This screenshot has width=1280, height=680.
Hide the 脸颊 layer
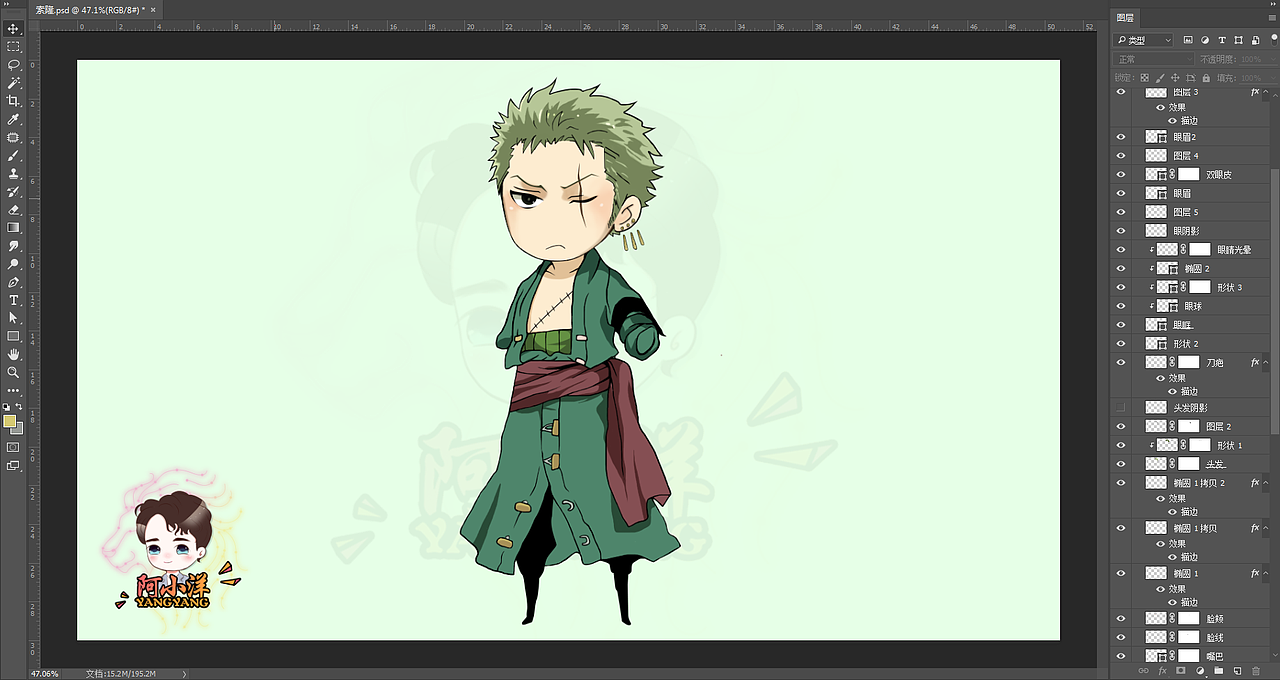1121,618
